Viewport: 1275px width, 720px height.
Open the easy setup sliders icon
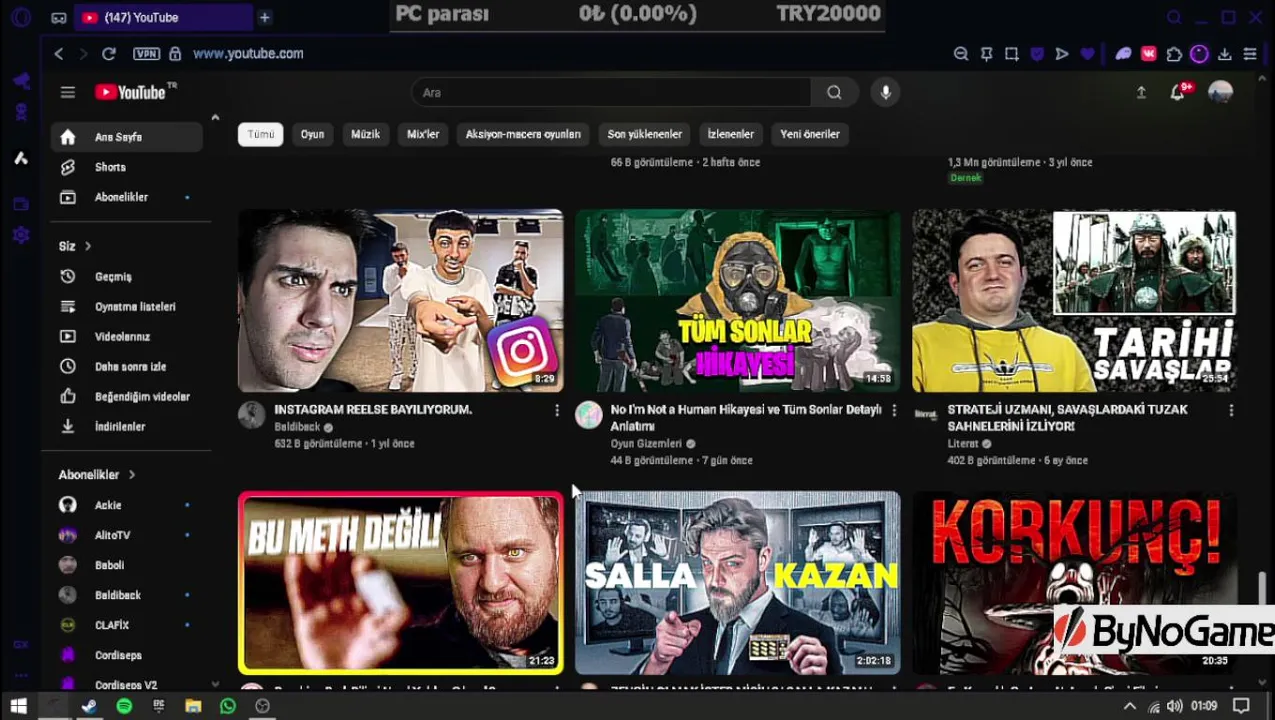tap(1250, 54)
